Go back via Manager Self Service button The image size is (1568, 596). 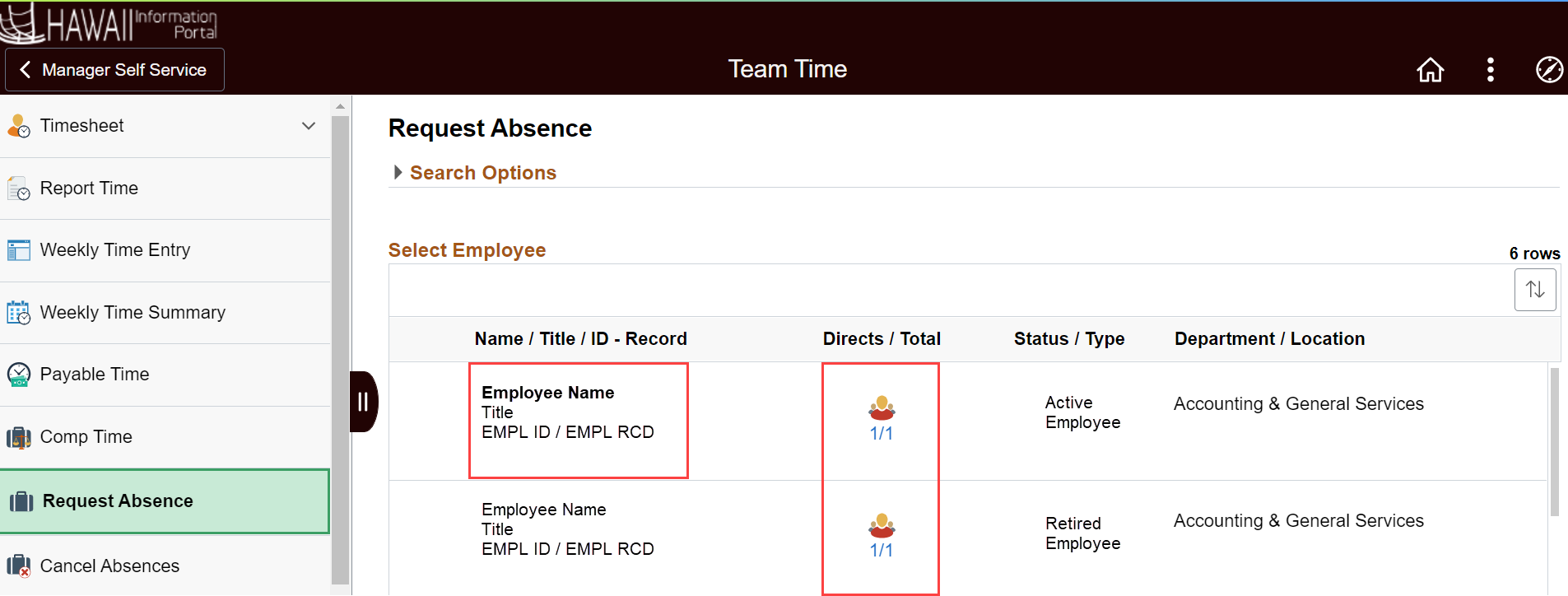[x=114, y=69]
